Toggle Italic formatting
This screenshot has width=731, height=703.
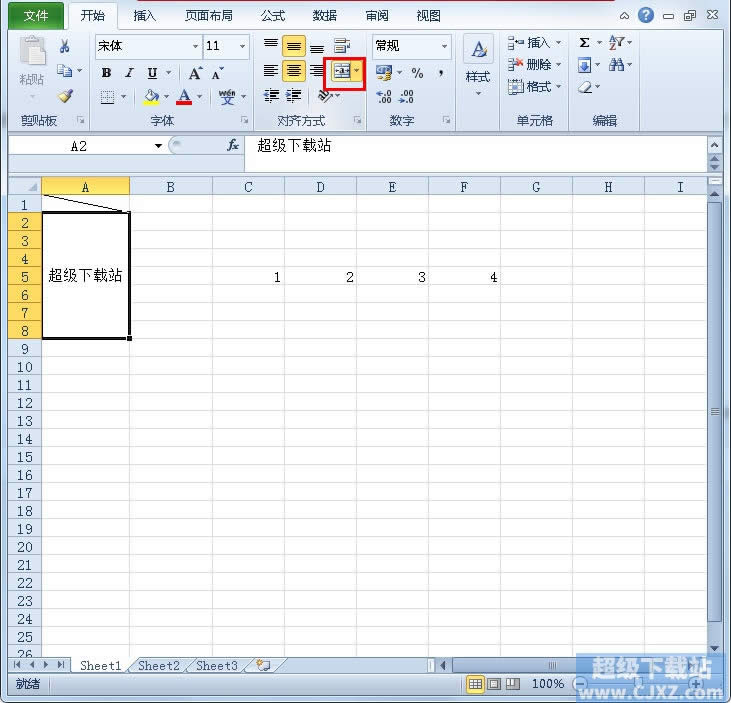tap(129, 73)
